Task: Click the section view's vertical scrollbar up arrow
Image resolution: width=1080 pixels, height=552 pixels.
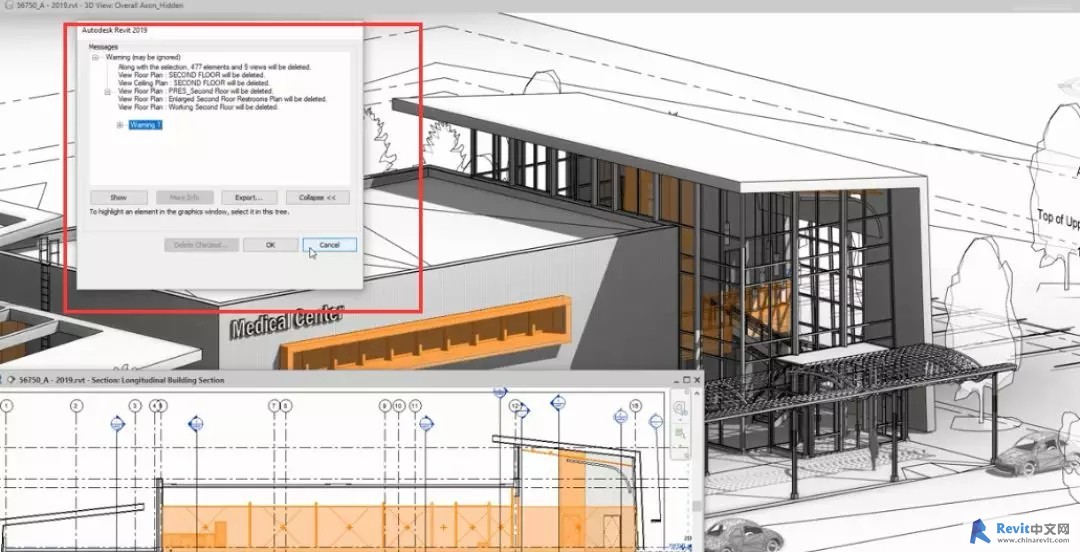Action: (698, 393)
